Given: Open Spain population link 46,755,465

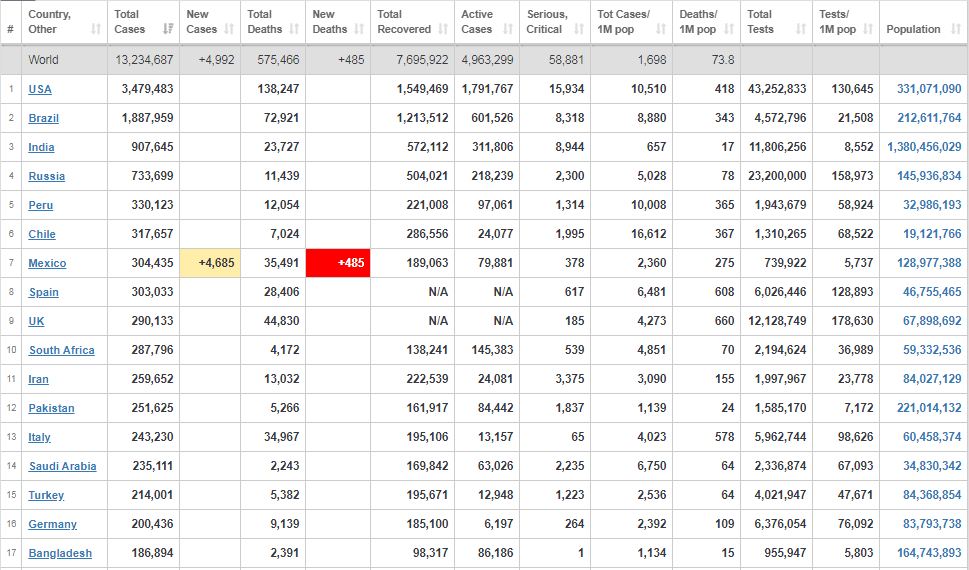Looking at the screenshot, I should [x=932, y=292].
